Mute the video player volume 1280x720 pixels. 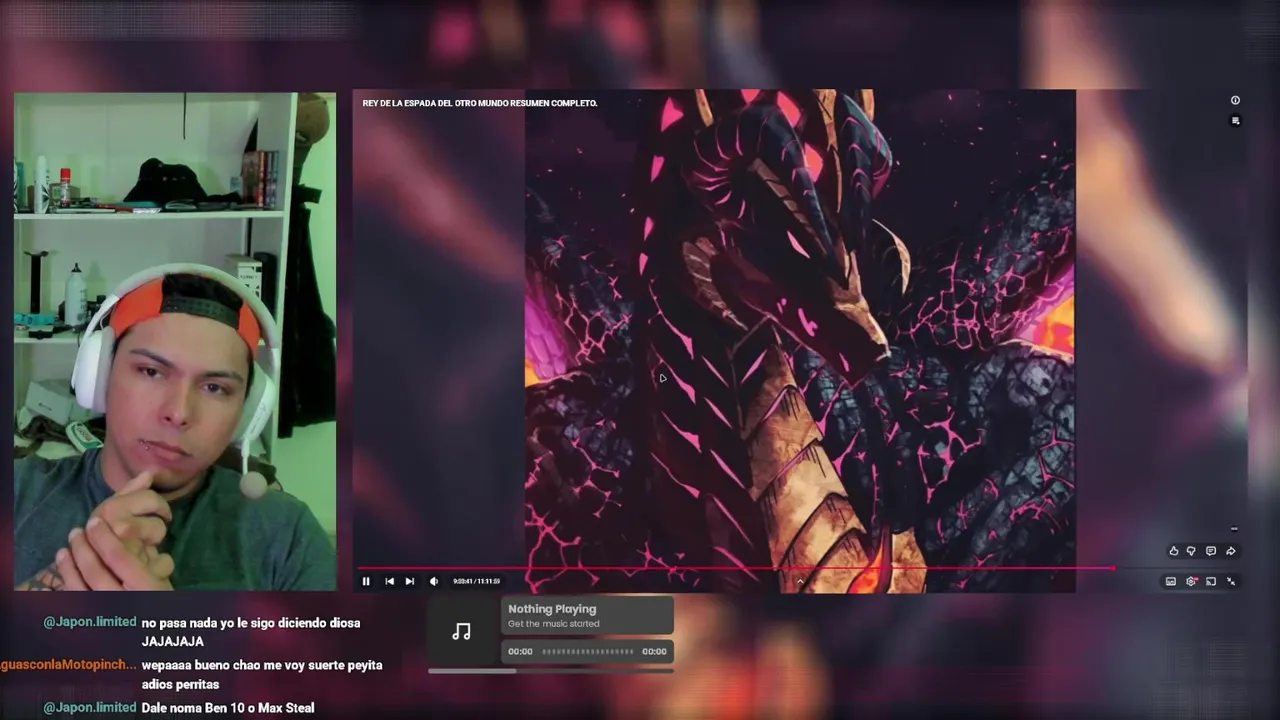tap(434, 581)
